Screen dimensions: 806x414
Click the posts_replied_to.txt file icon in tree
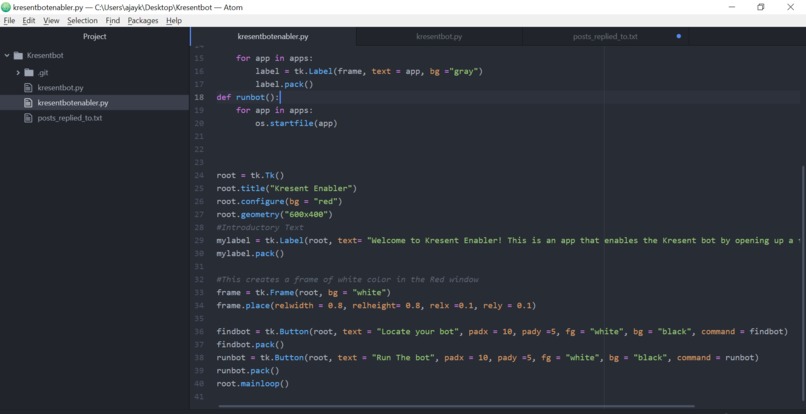coord(28,118)
